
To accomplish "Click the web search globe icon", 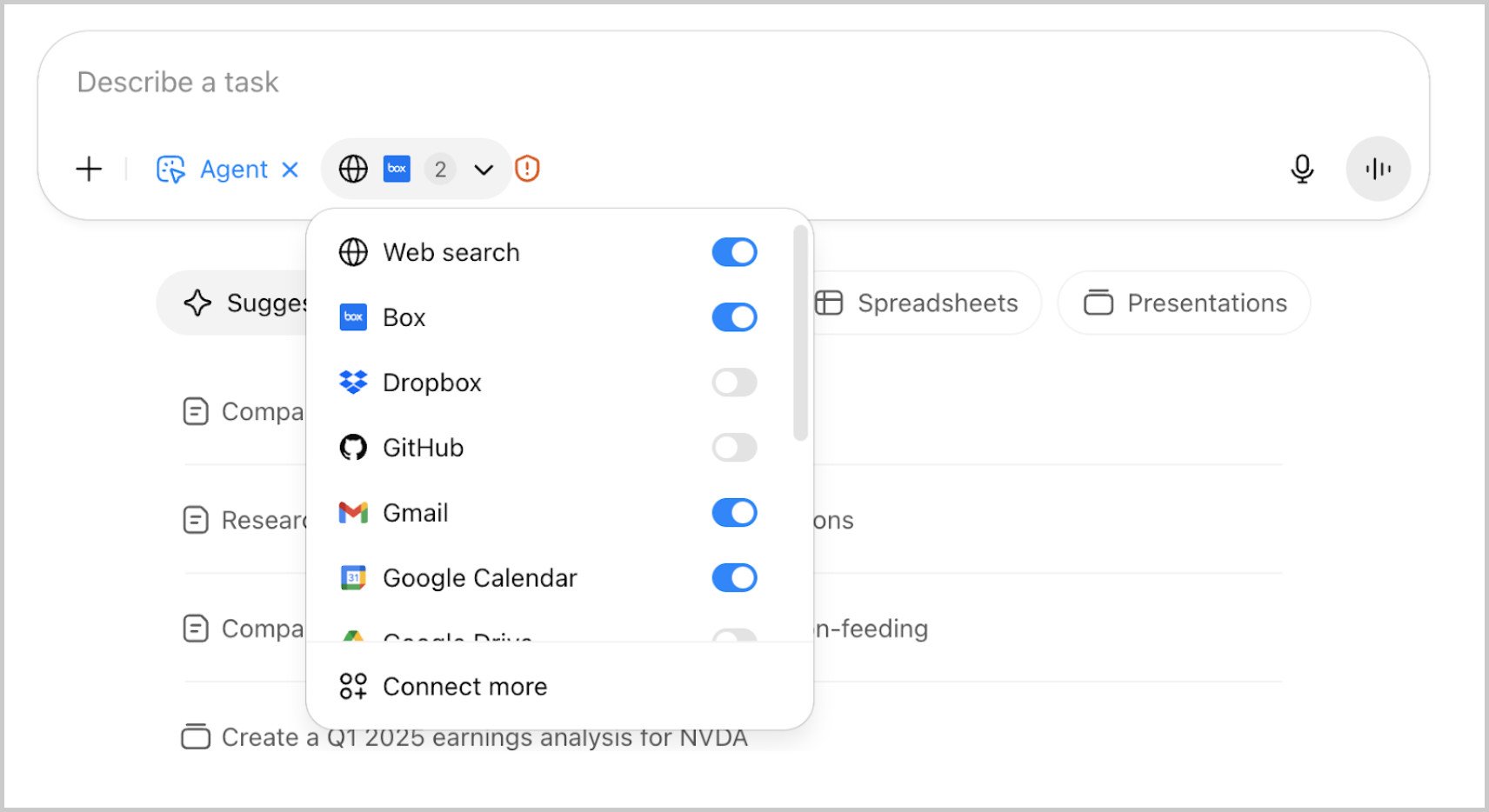I will (352, 169).
